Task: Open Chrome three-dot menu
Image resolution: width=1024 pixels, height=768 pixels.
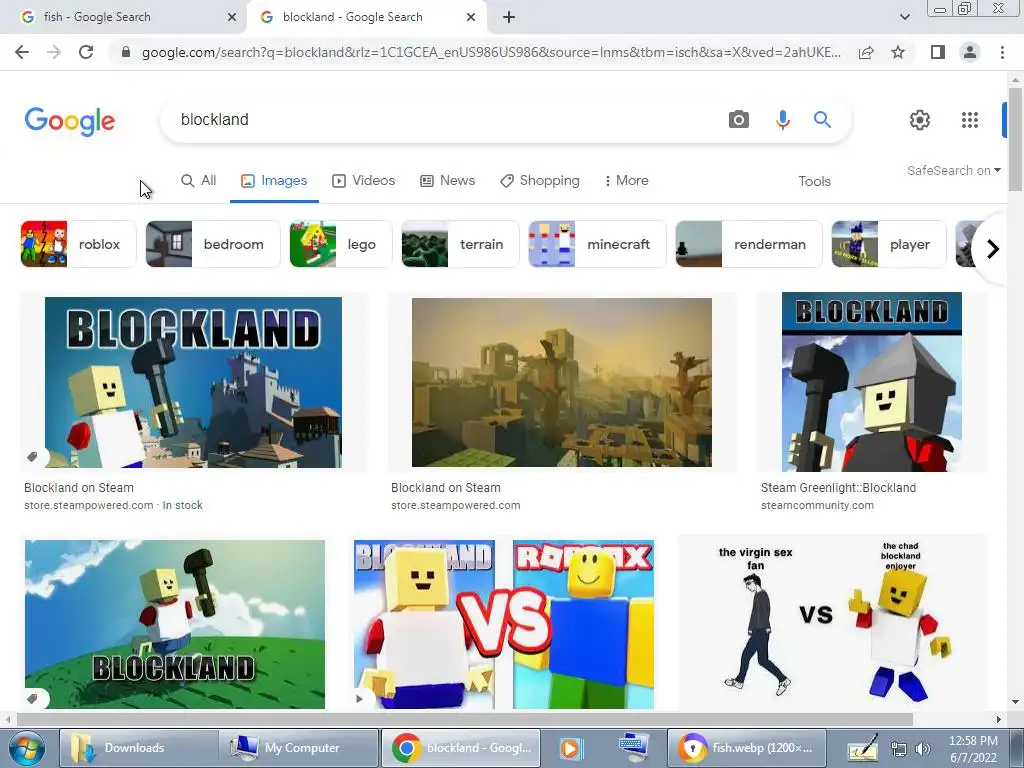Action: 1002,52
